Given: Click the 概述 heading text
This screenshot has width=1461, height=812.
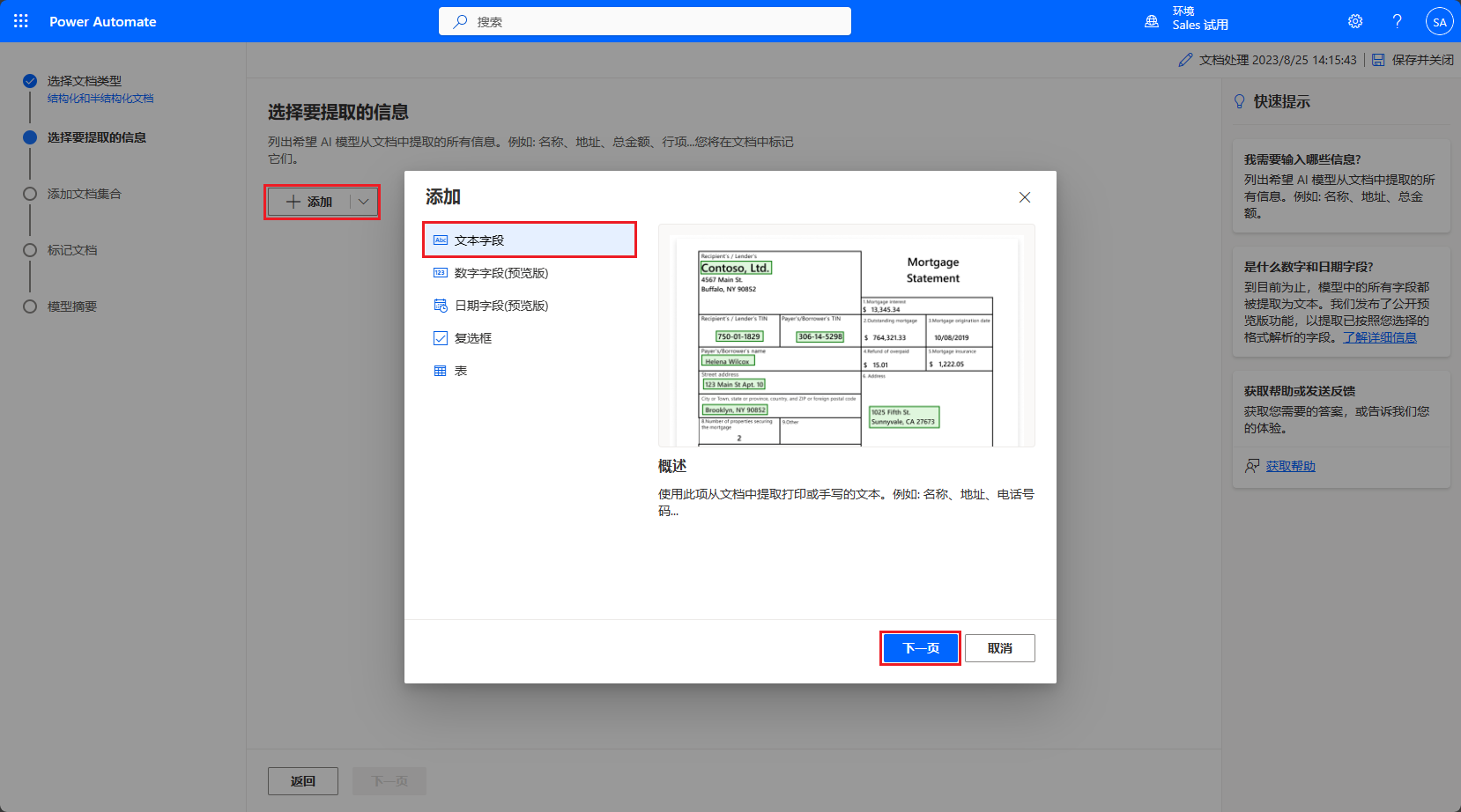Looking at the screenshot, I should tap(672, 466).
